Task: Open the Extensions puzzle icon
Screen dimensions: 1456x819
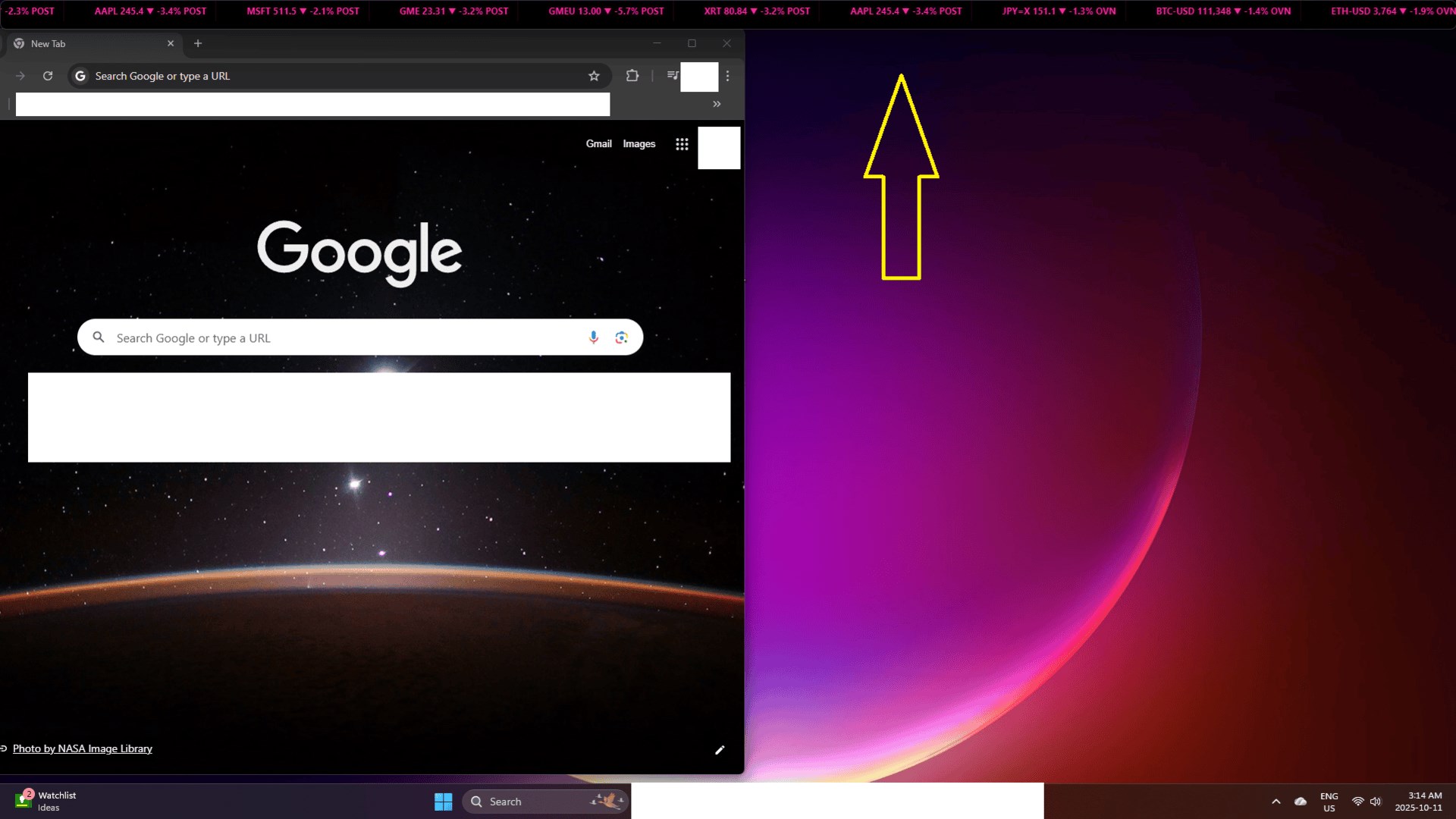Action: (632, 76)
